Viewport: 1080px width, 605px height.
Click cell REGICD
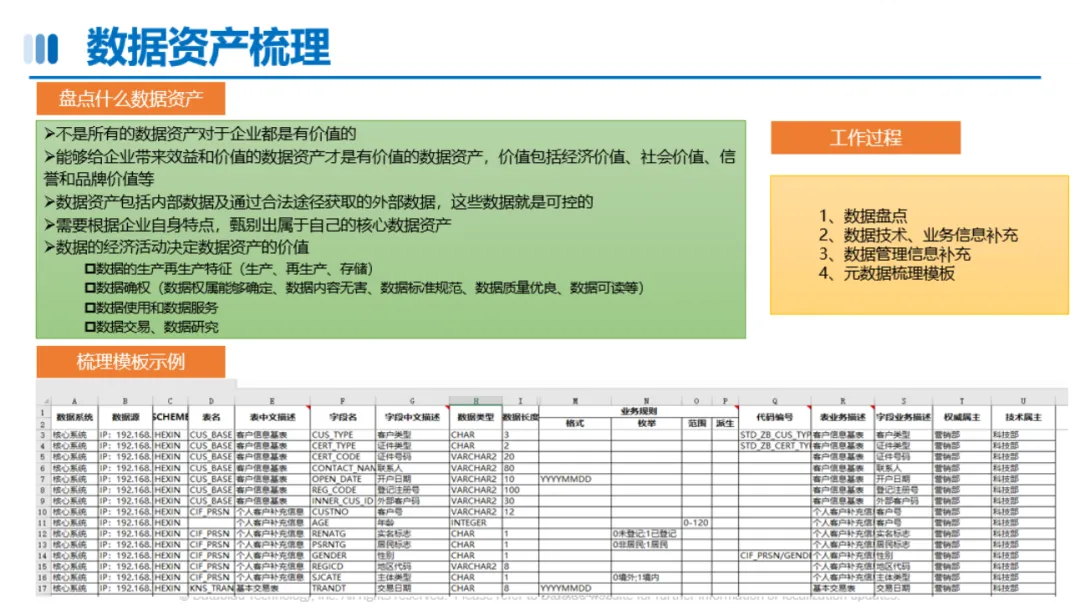click(x=342, y=566)
